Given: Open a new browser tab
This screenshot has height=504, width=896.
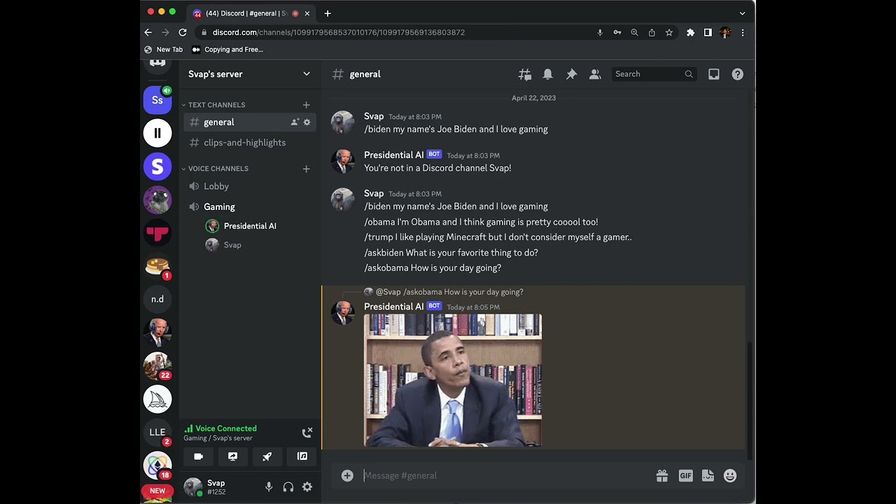Looking at the screenshot, I should point(327,13).
